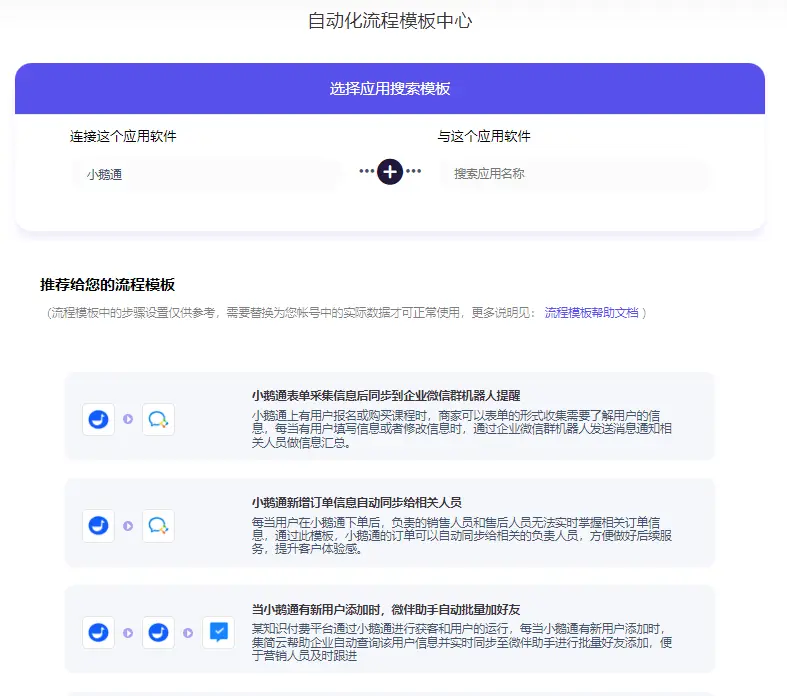Click 企业微信 robot icon in 表单采集信息 template card
Image resolution: width=787 pixels, height=696 pixels.
[x=158, y=419]
